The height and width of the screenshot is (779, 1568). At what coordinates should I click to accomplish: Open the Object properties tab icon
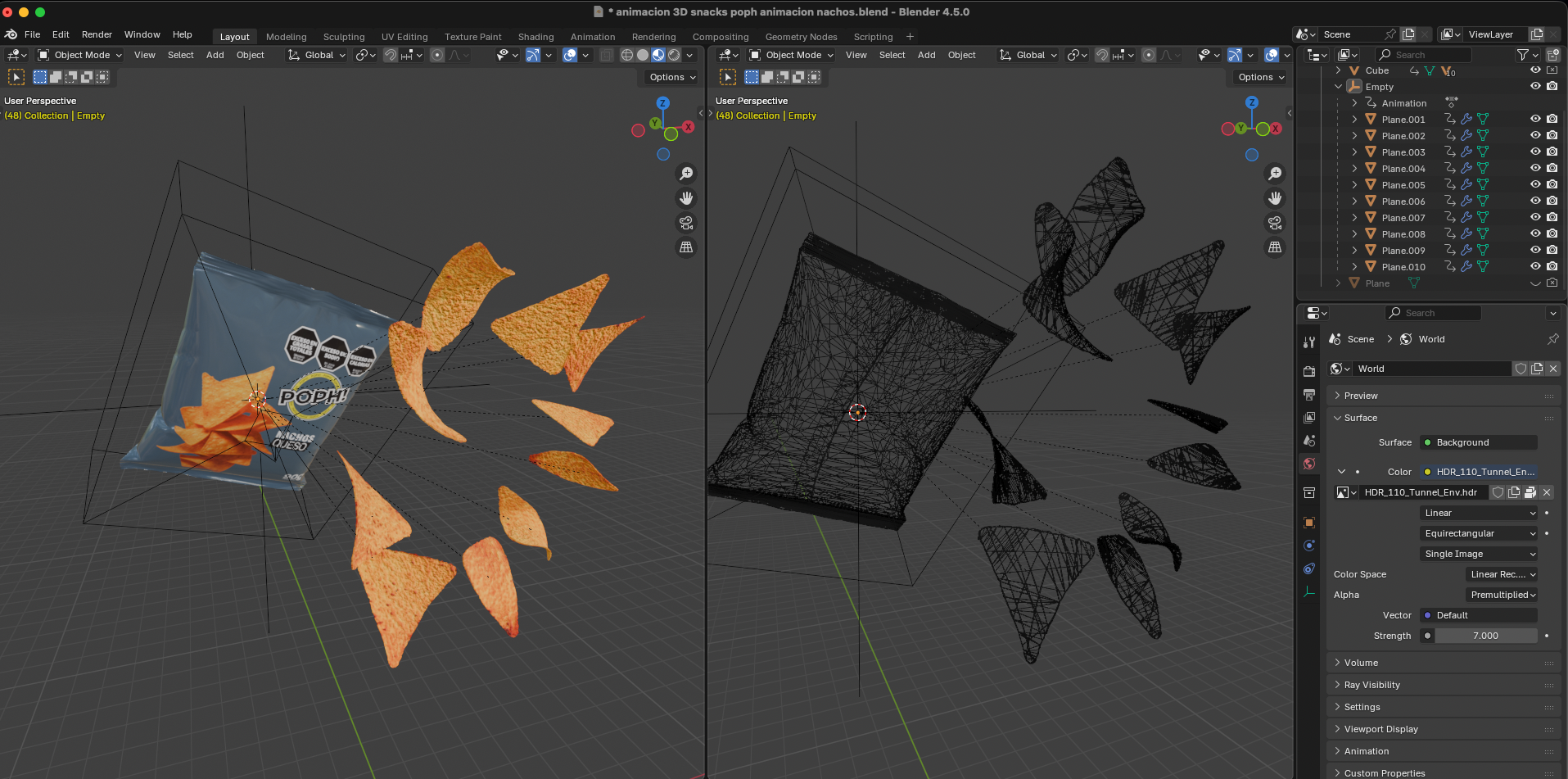[1309, 523]
